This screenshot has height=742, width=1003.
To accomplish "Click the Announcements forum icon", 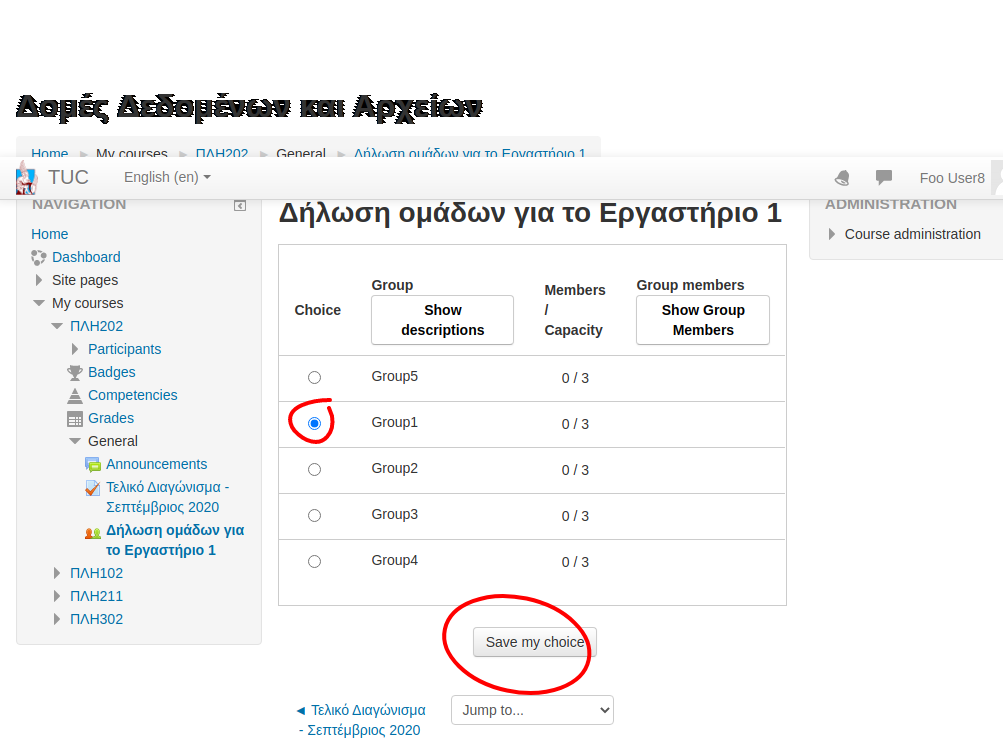I will [x=93, y=465].
